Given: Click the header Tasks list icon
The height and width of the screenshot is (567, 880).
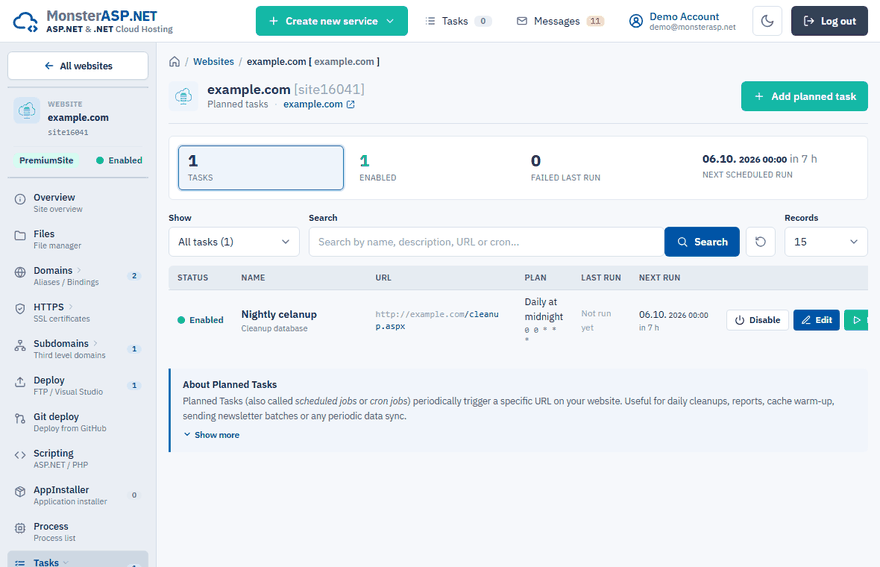Looking at the screenshot, I should tap(430, 21).
